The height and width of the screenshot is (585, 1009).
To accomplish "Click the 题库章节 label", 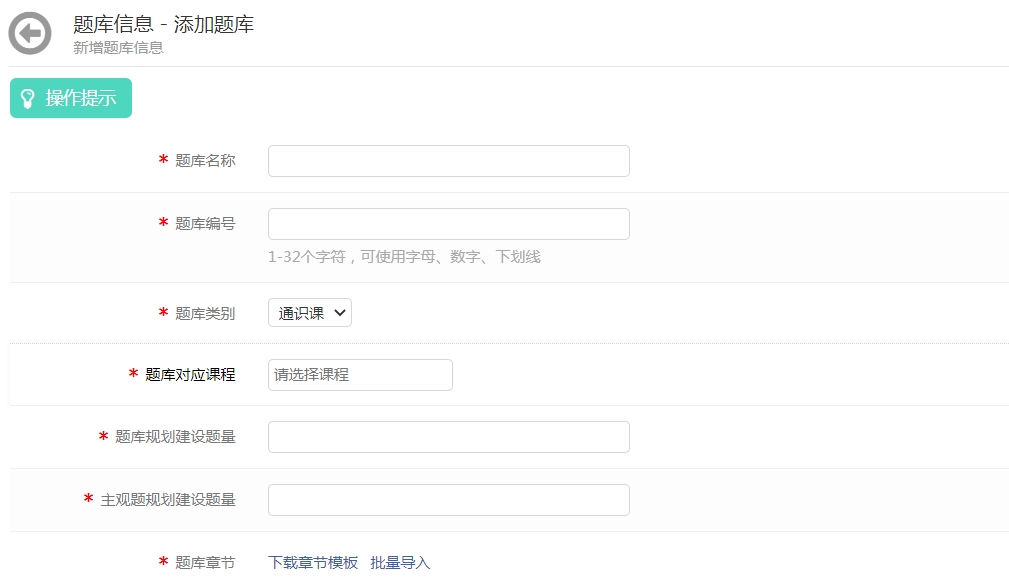I will click(x=205, y=563).
